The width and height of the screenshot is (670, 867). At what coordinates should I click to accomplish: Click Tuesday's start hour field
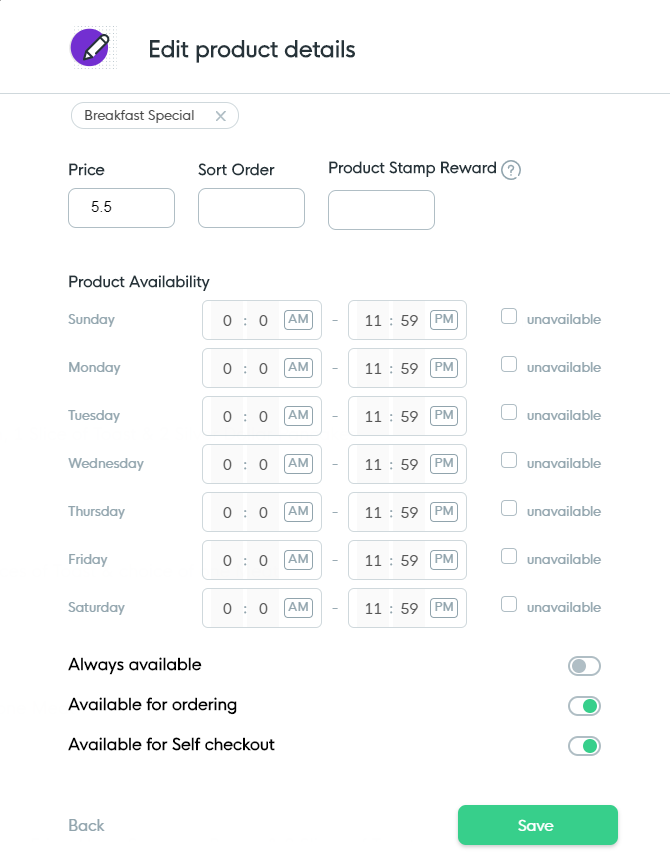pos(226,415)
